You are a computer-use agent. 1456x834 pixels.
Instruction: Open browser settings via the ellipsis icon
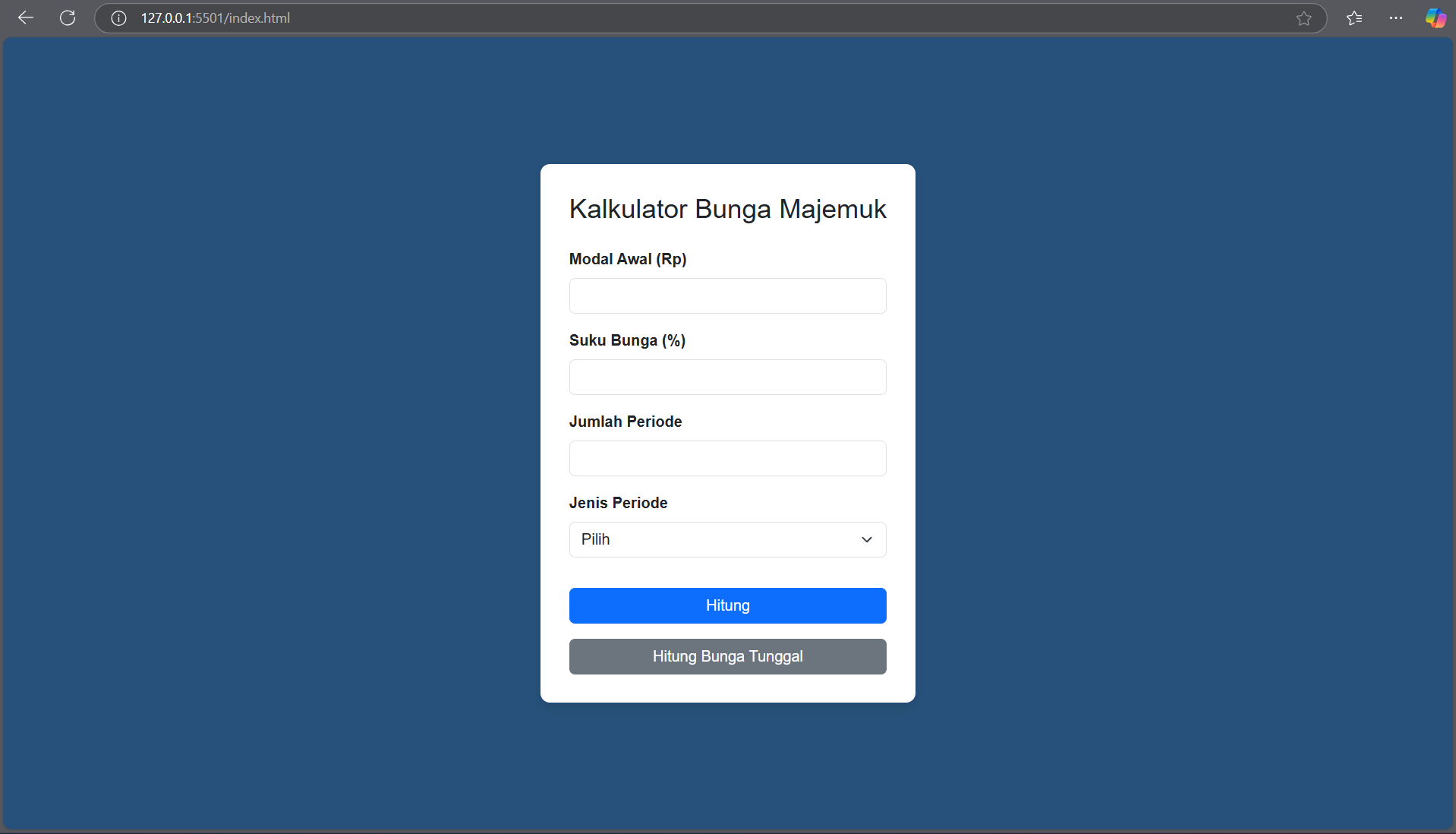(x=1396, y=18)
